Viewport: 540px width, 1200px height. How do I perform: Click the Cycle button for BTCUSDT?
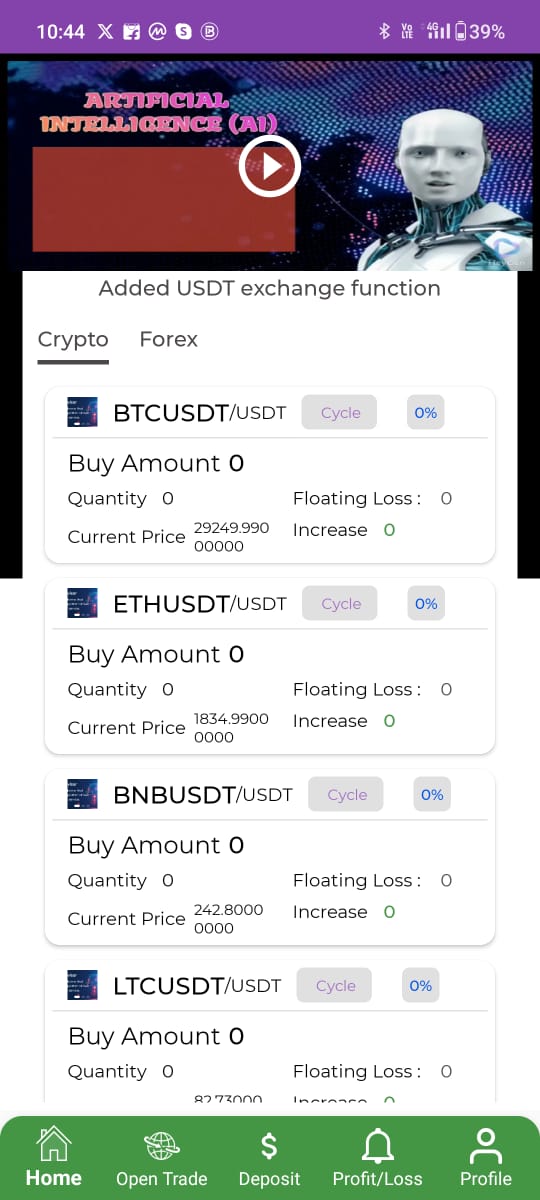tap(340, 412)
